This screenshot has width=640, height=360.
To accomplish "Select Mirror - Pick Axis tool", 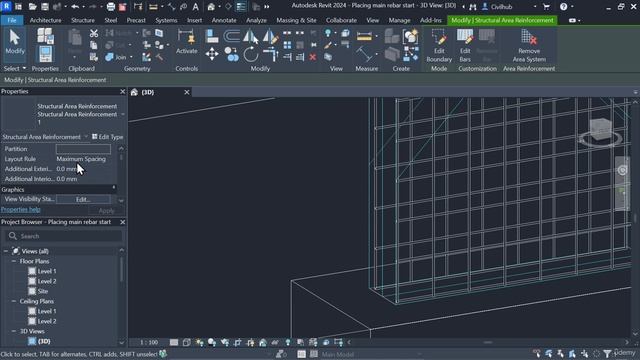I will point(251,36).
